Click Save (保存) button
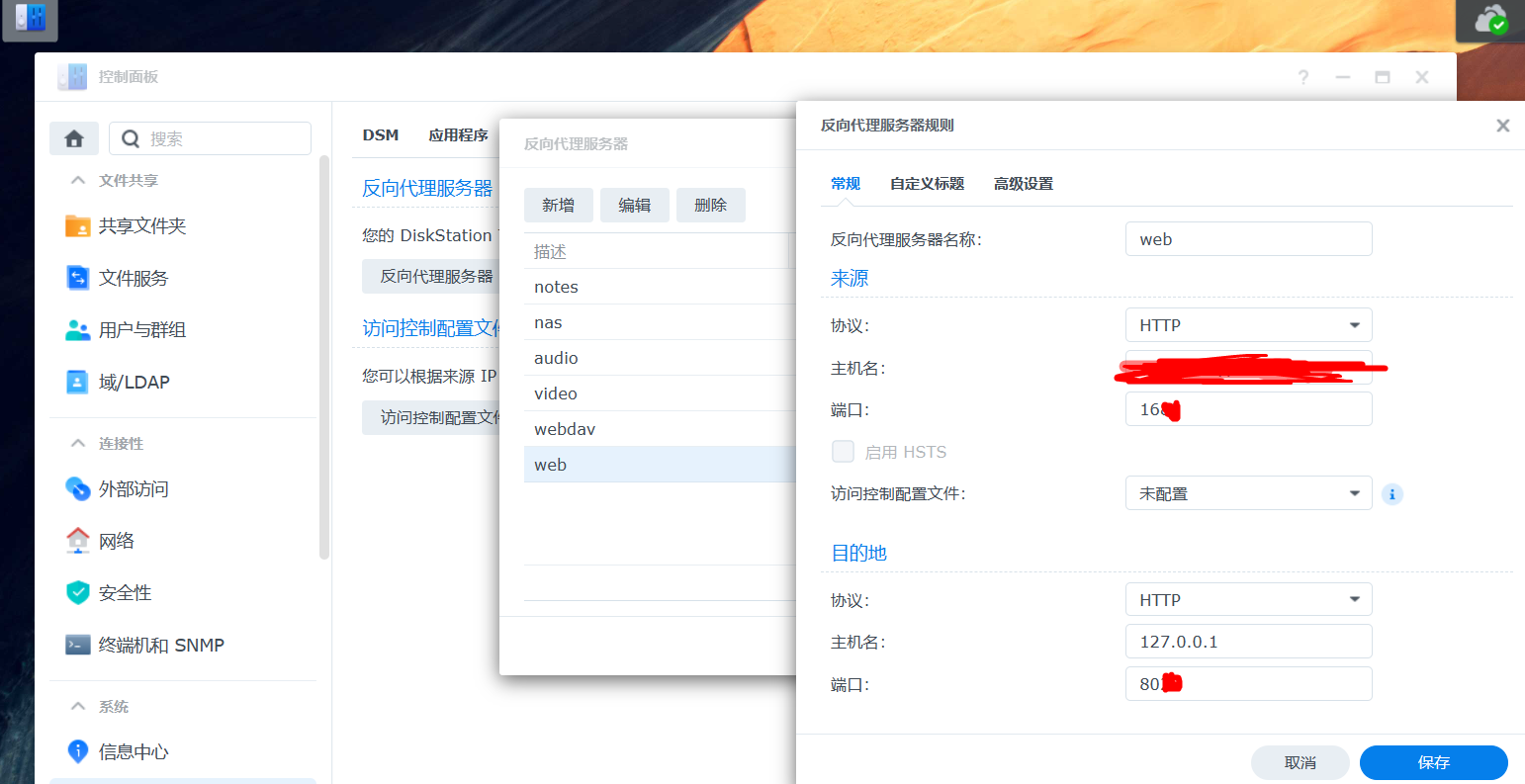1525x784 pixels. pos(1434,762)
